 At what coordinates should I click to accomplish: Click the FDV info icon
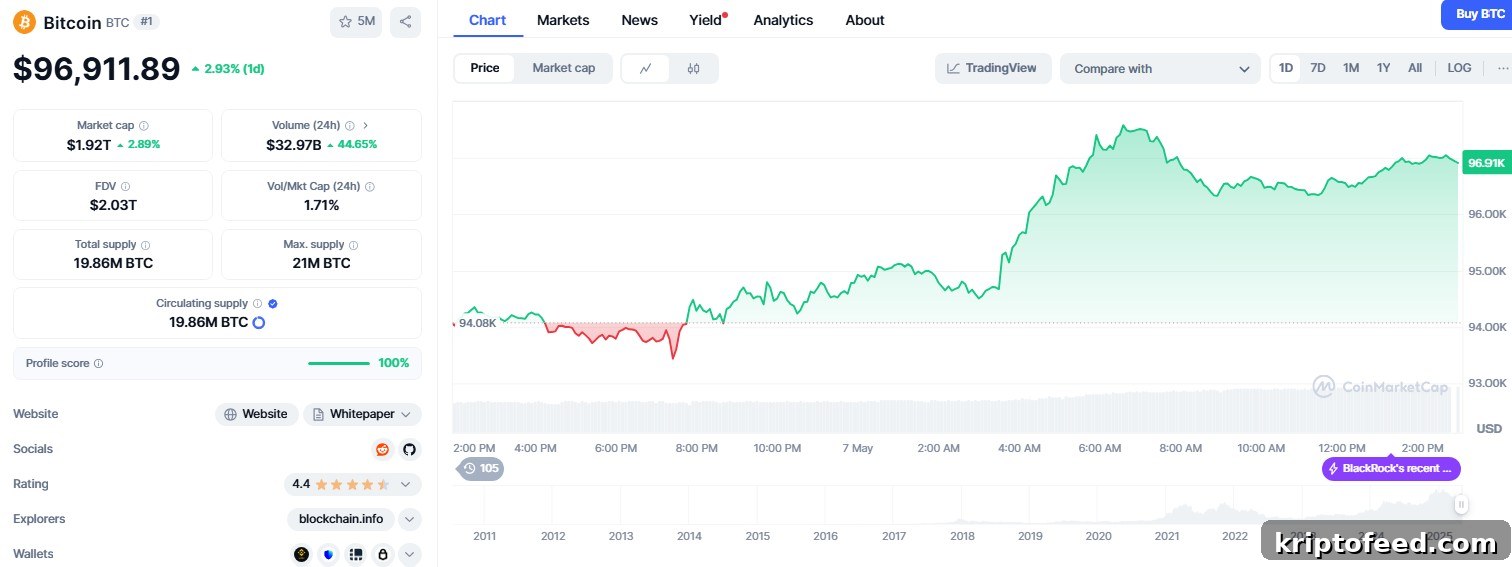click(x=125, y=186)
